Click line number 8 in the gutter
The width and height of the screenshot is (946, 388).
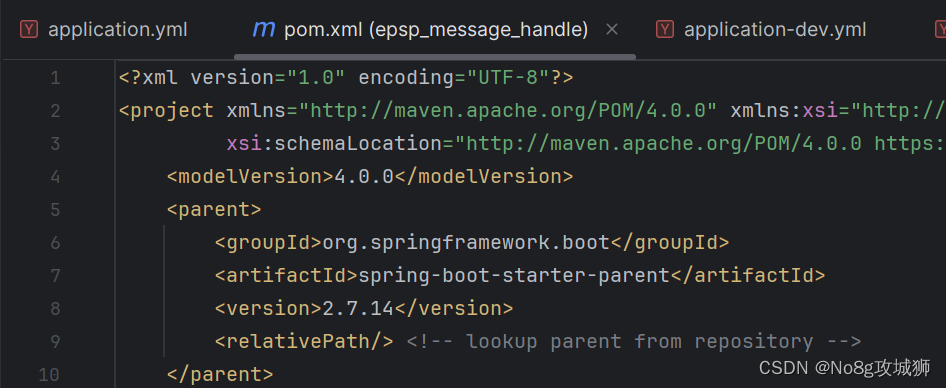(56, 309)
